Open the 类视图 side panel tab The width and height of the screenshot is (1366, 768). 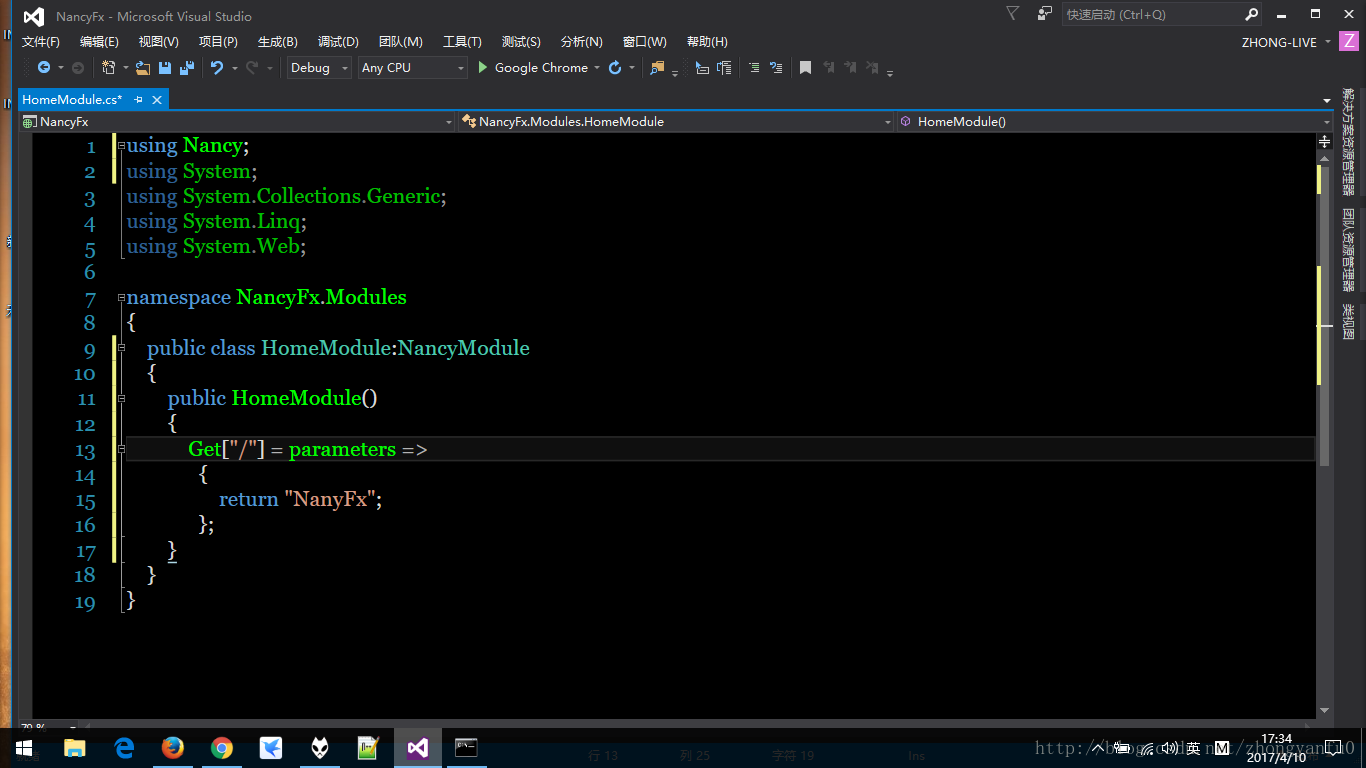pyautogui.click(x=1349, y=322)
